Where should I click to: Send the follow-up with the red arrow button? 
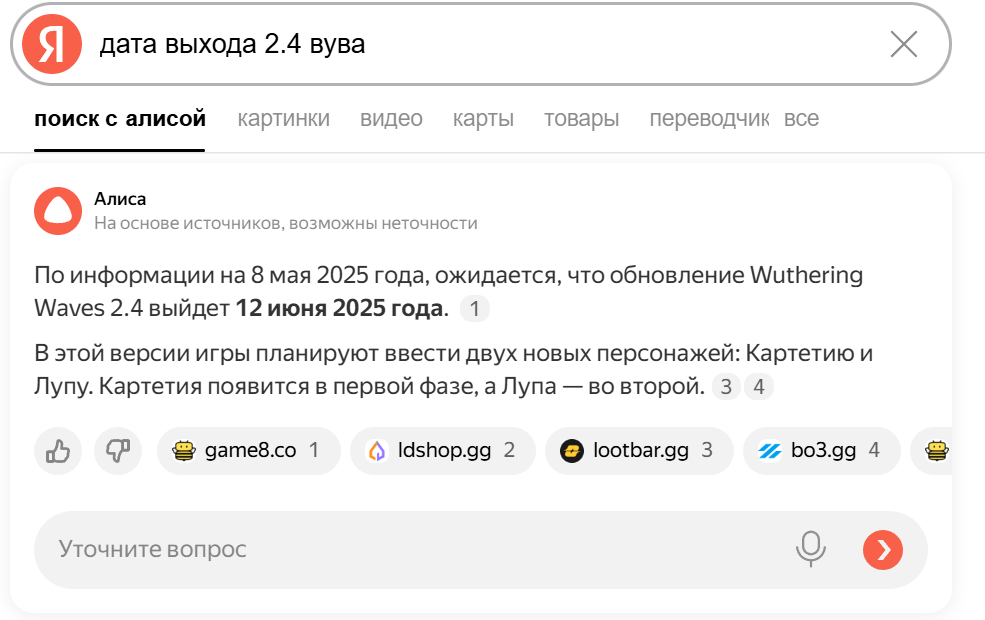tap(883, 550)
